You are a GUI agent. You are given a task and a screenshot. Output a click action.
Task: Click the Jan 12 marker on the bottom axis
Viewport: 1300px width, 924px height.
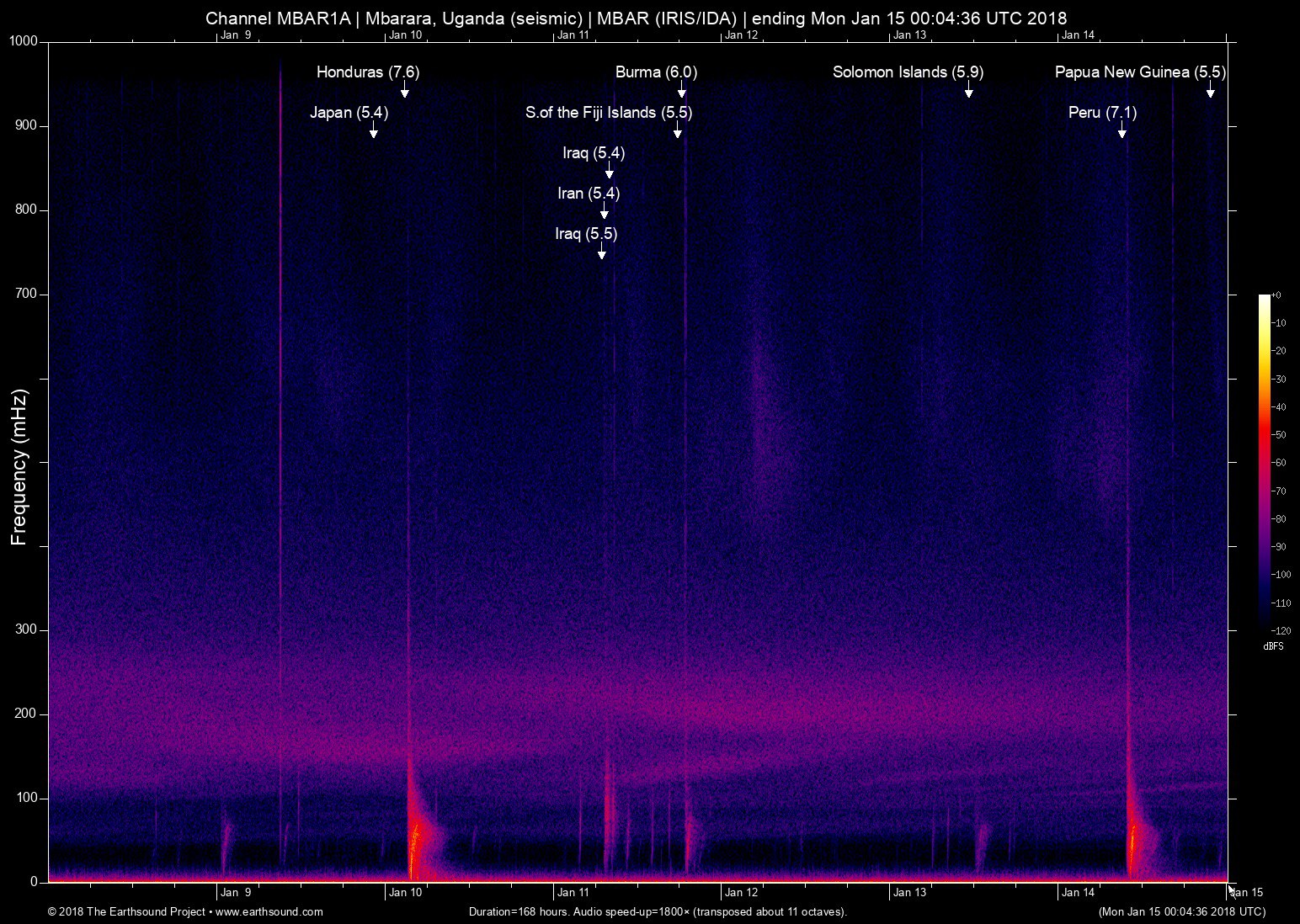click(x=741, y=893)
